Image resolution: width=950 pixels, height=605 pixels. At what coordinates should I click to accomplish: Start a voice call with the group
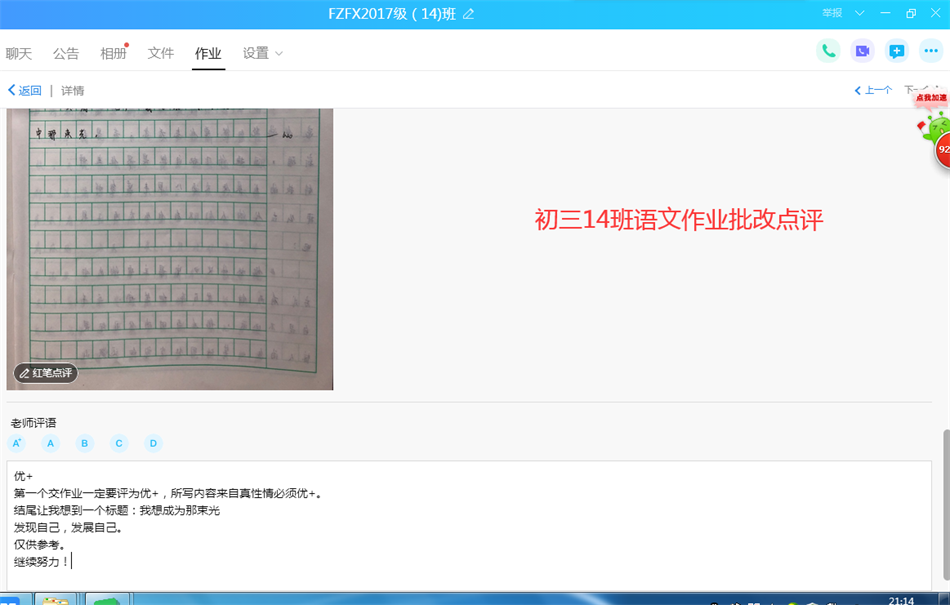point(828,51)
